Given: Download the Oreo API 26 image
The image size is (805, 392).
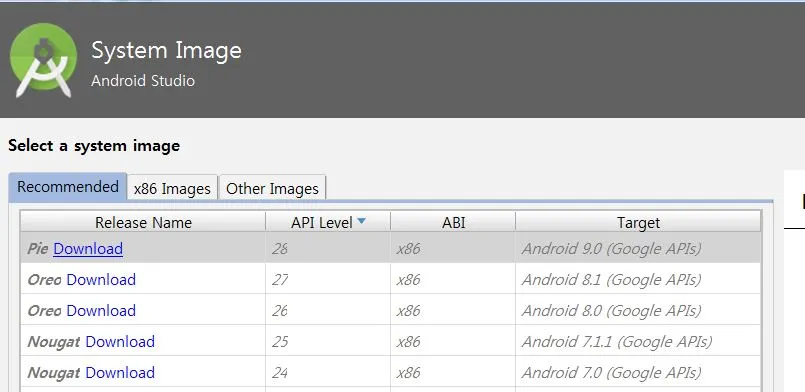Looking at the screenshot, I should [101, 310].
